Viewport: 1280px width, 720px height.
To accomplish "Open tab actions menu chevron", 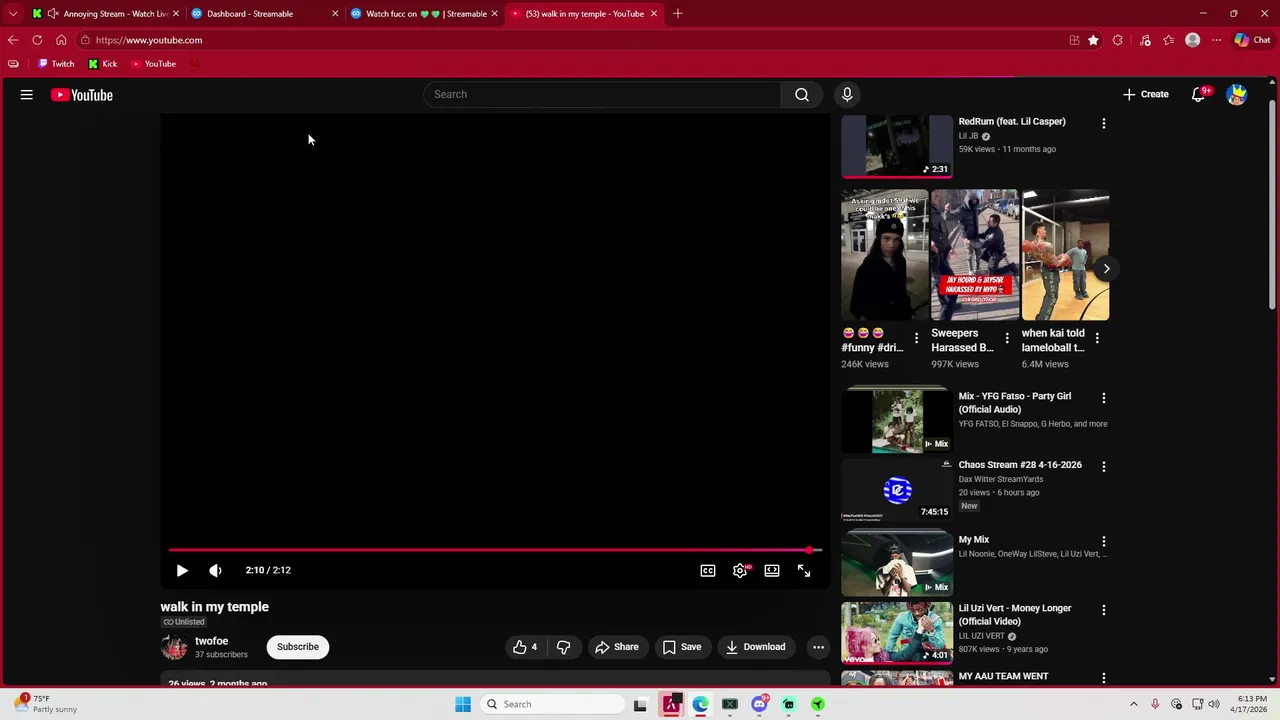I will pos(13,14).
